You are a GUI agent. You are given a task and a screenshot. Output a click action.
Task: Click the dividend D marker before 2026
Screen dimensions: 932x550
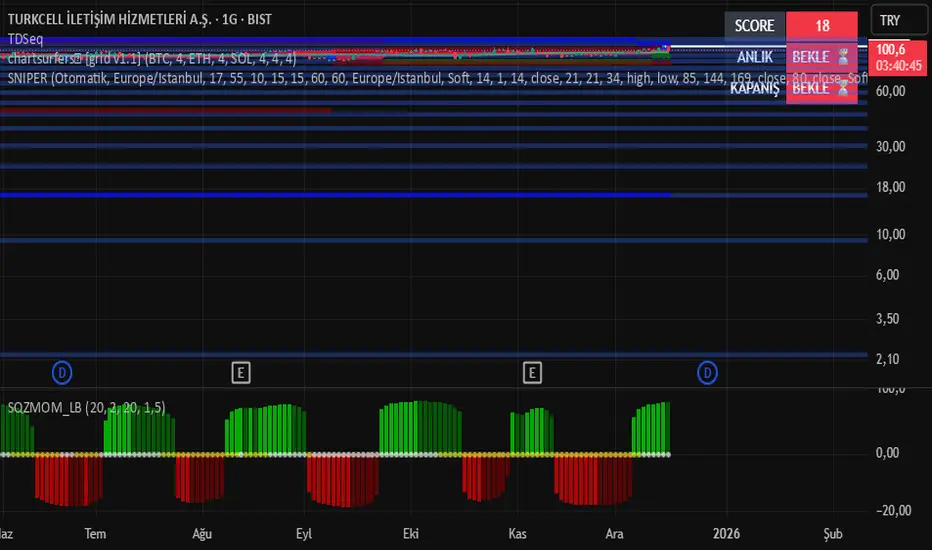click(707, 373)
